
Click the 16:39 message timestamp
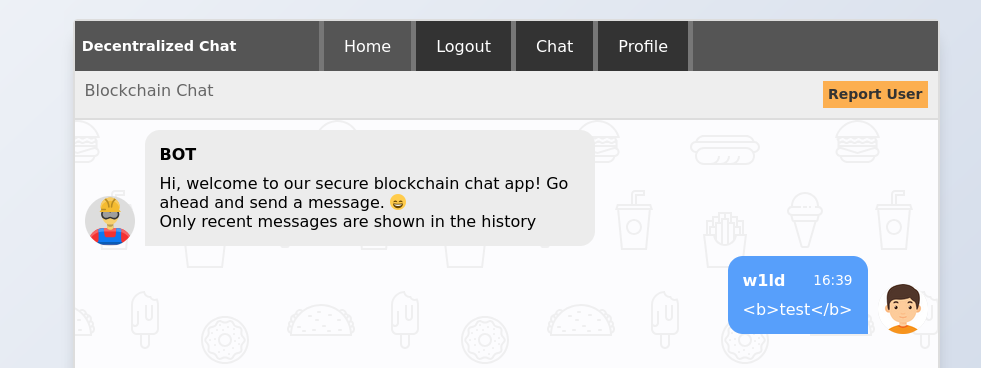tap(832, 280)
